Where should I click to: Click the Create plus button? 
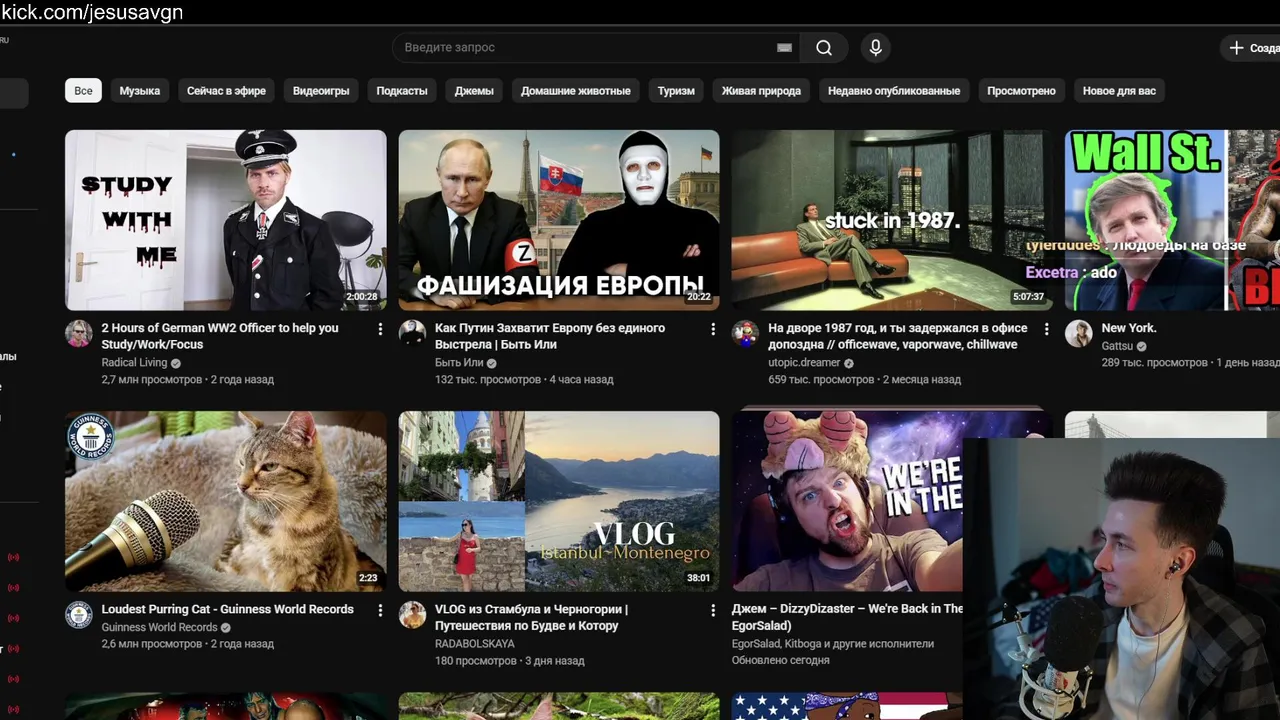coord(1250,47)
